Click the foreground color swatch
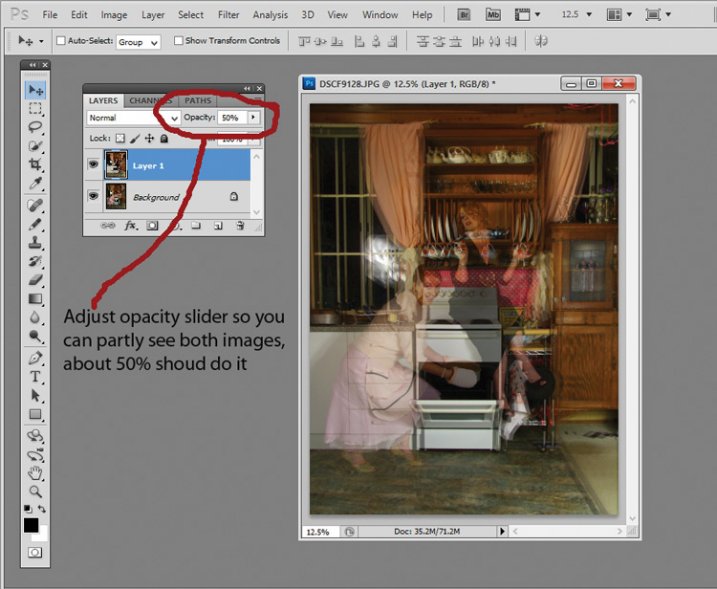The image size is (717, 589). point(31,525)
